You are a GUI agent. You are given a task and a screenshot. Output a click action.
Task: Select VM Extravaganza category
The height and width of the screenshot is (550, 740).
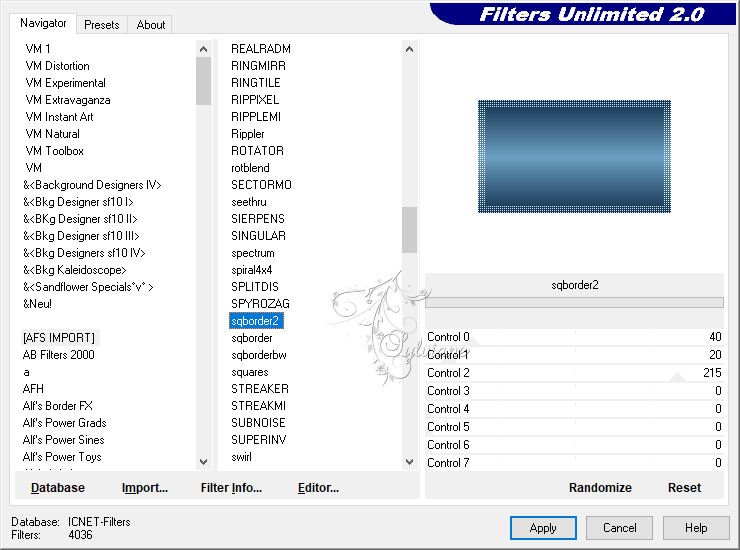pos(68,100)
